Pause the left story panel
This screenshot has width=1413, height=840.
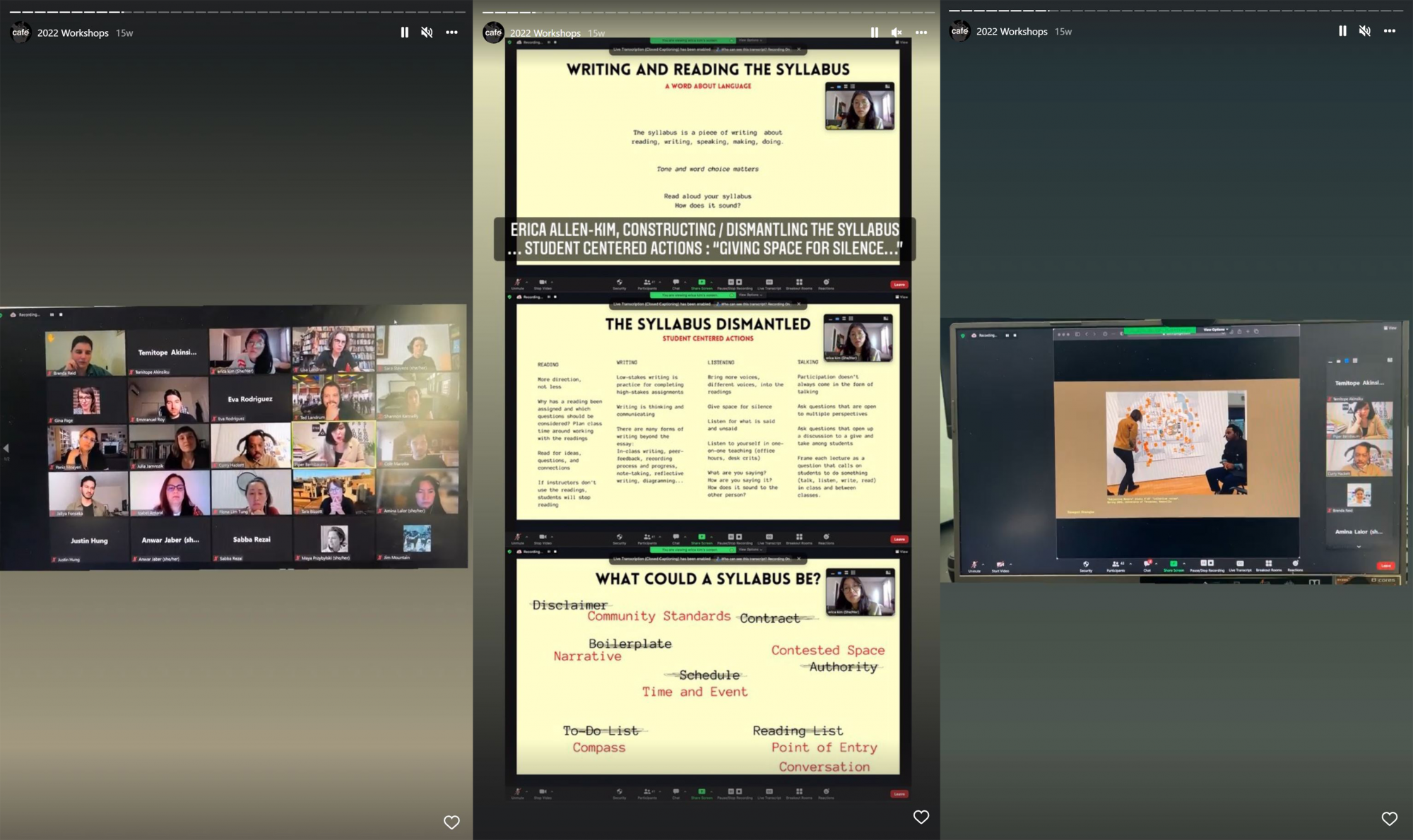point(404,32)
